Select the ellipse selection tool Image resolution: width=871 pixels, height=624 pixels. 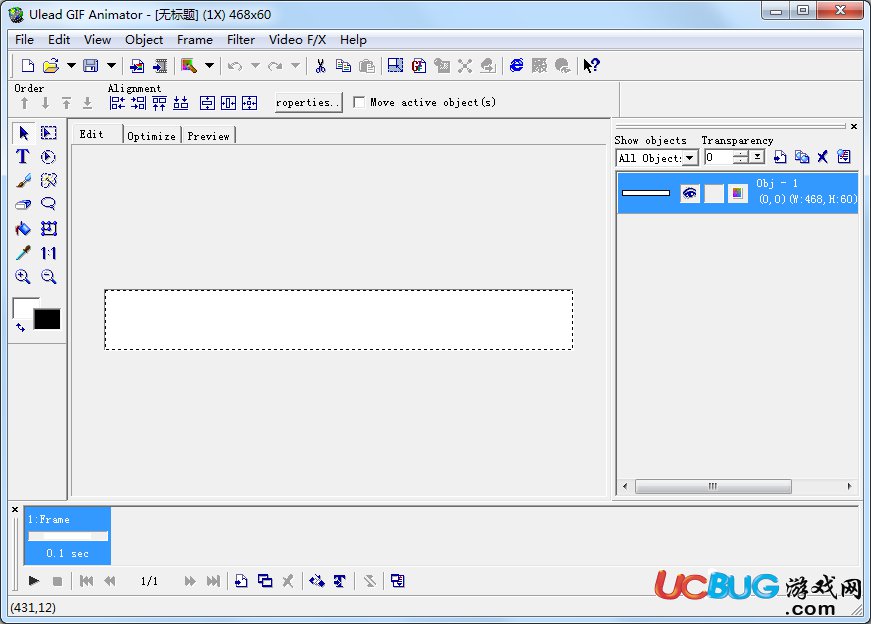[x=48, y=157]
